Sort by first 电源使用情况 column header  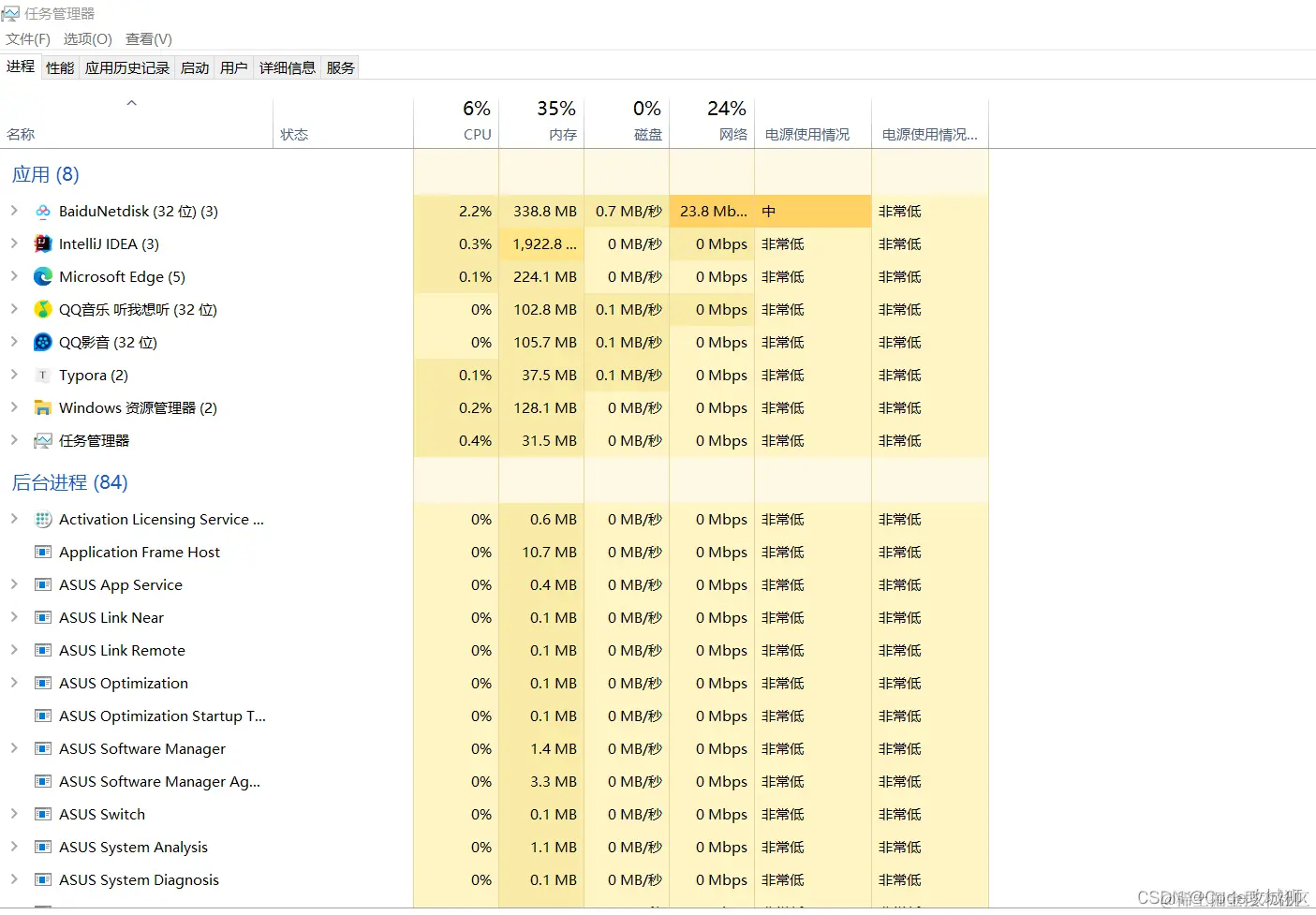coord(813,123)
